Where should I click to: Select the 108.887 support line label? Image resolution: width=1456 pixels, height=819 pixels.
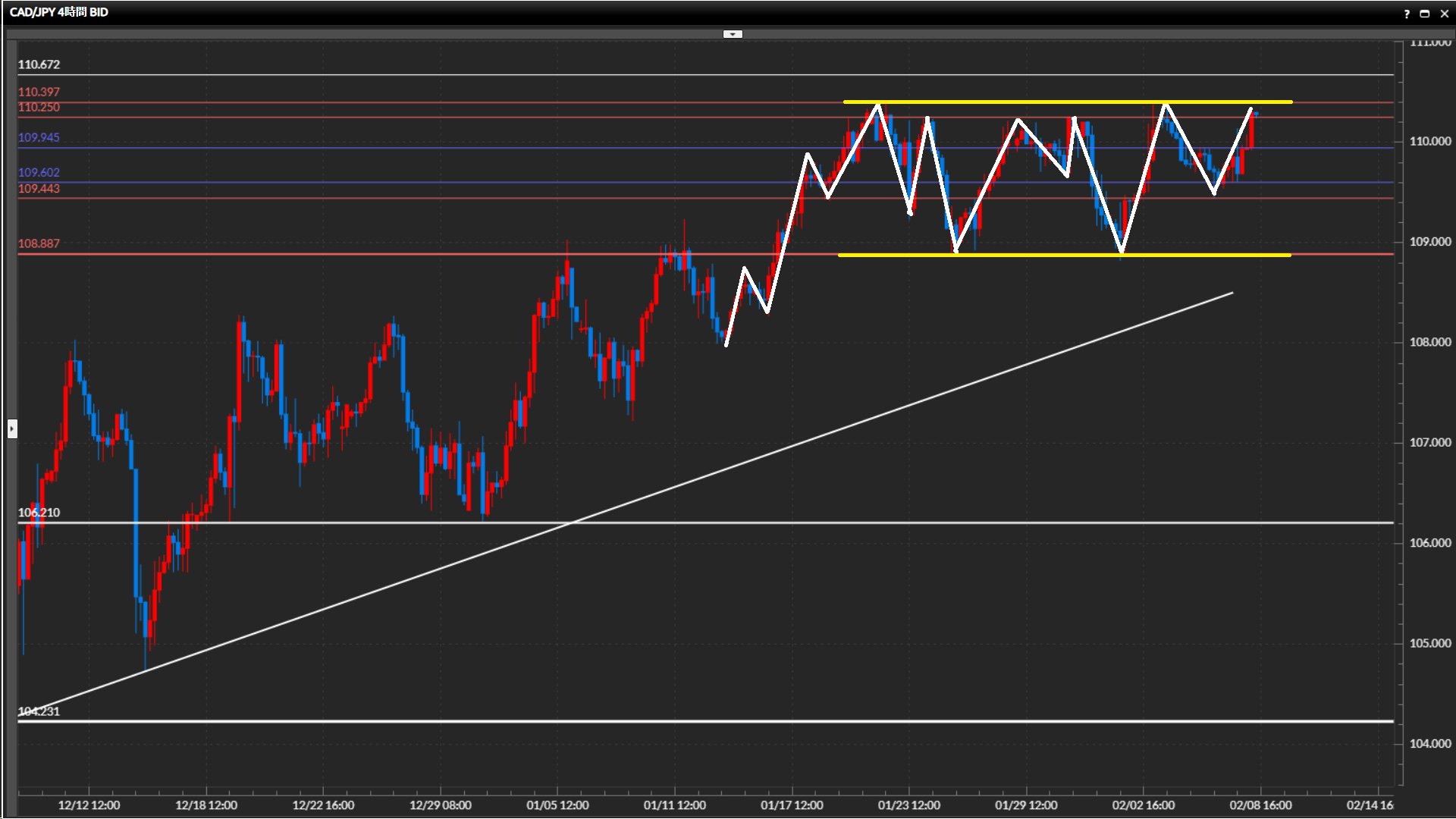tap(39, 243)
